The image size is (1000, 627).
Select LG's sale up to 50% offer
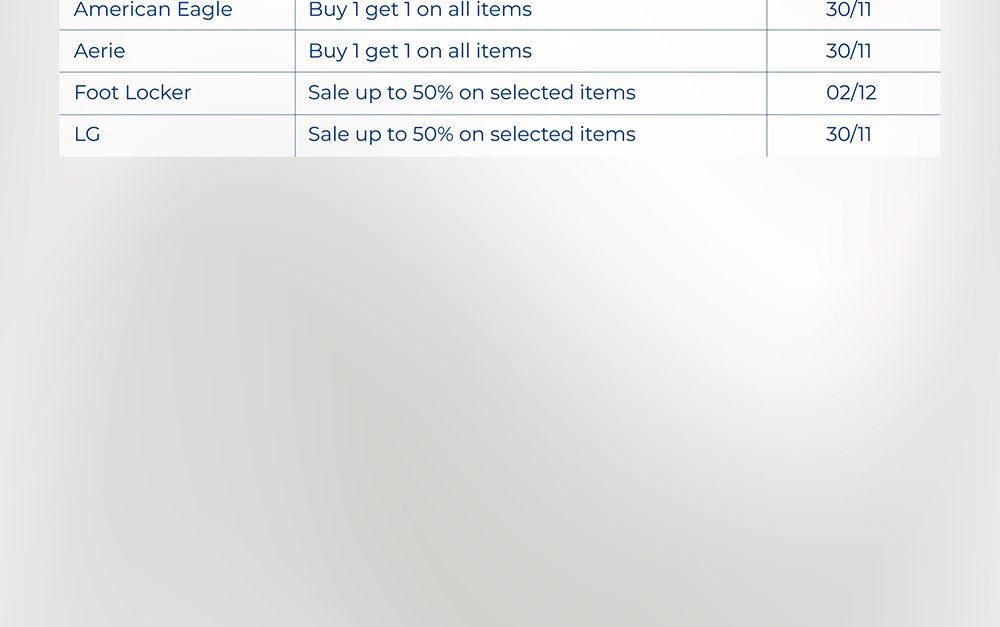click(471, 134)
